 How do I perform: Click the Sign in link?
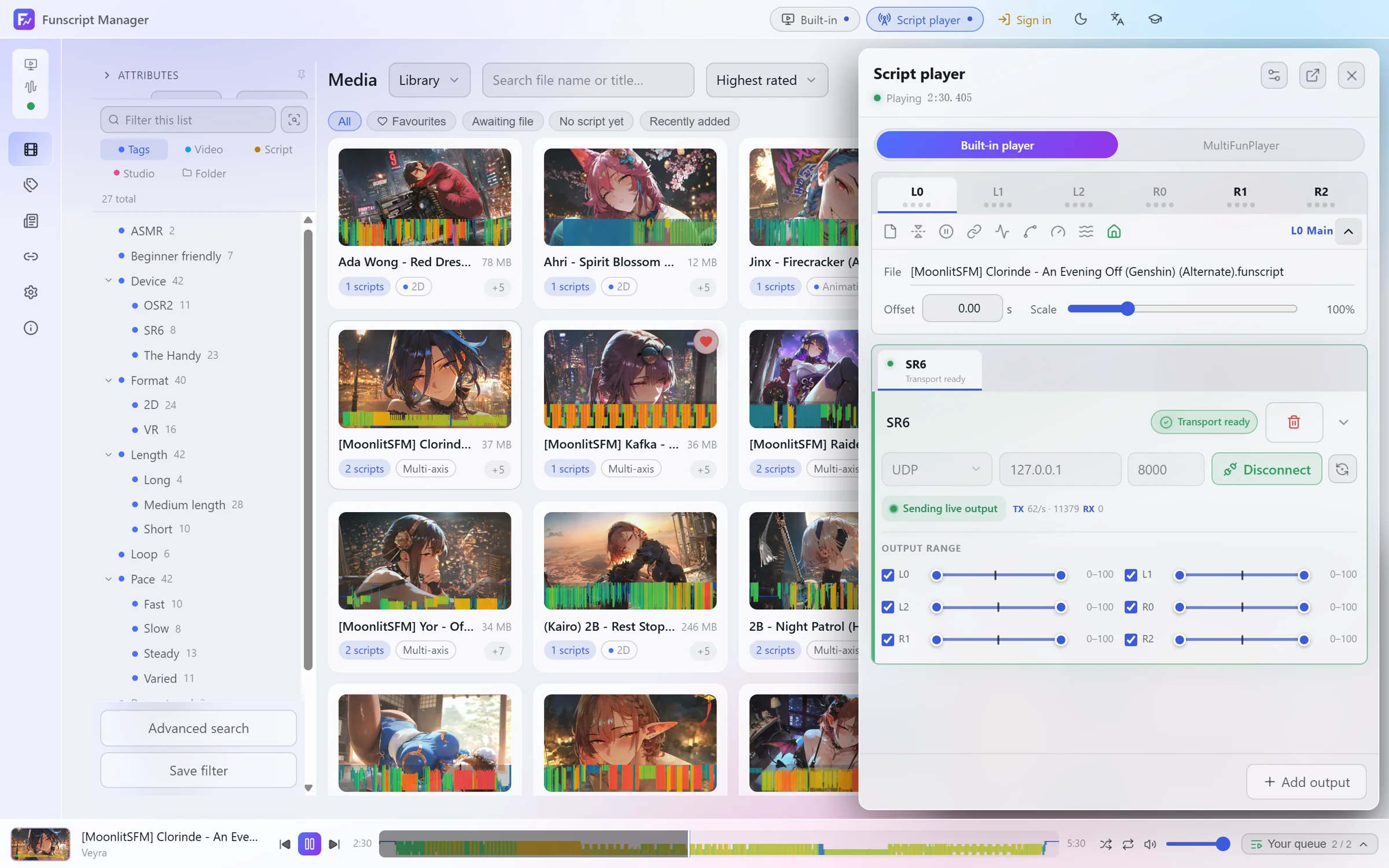tap(1025, 20)
